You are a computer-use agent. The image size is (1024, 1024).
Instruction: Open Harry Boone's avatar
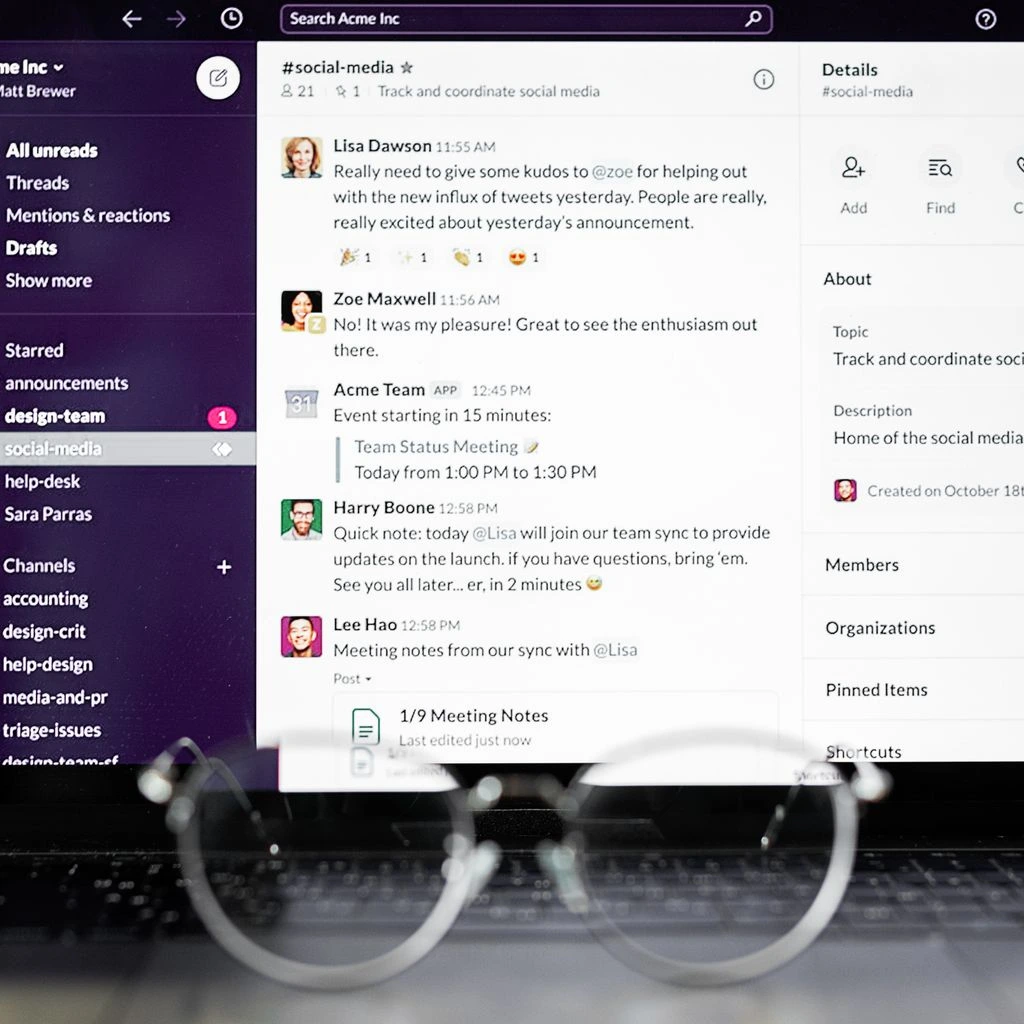302,520
